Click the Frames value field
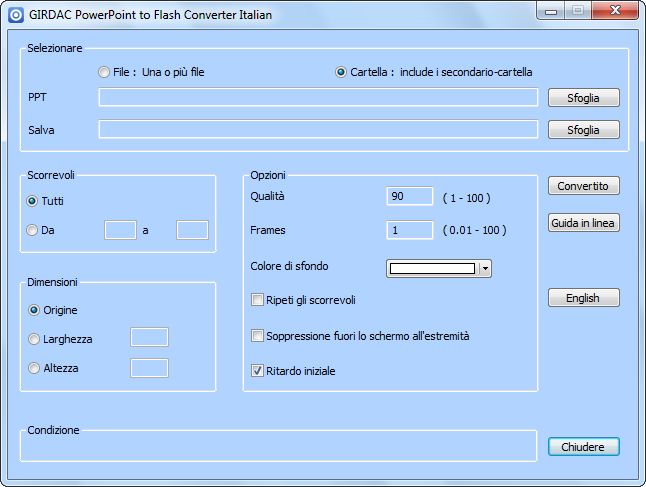Image resolution: width=646 pixels, height=487 pixels. click(x=410, y=230)
